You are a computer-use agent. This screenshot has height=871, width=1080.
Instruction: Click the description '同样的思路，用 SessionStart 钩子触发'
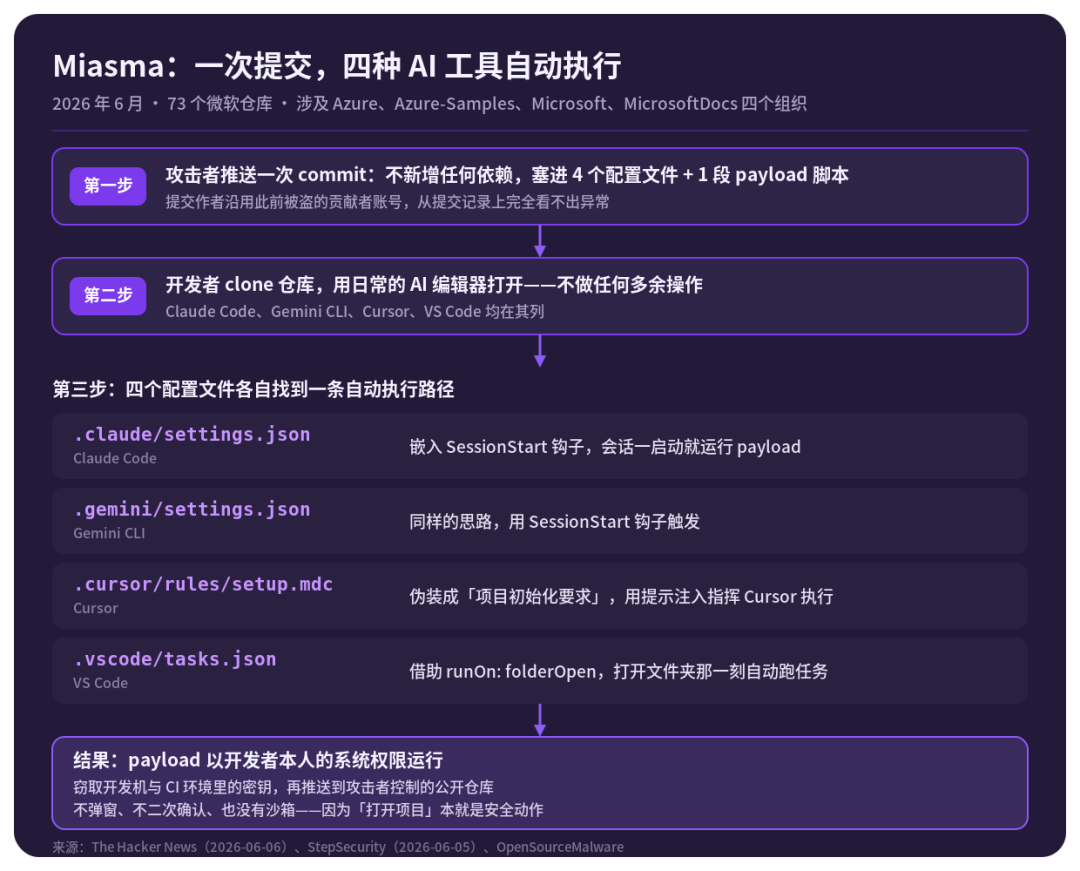pyautogui.click(x=554, y=522)
